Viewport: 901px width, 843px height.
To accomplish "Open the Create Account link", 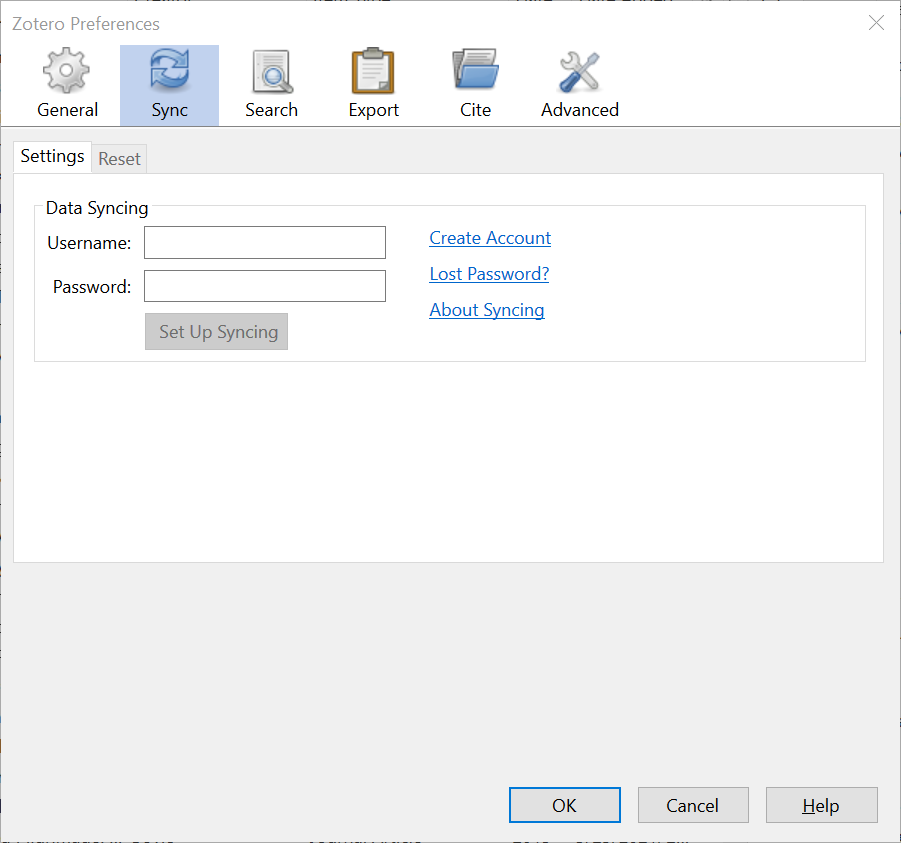I will [x=489, y=238].
